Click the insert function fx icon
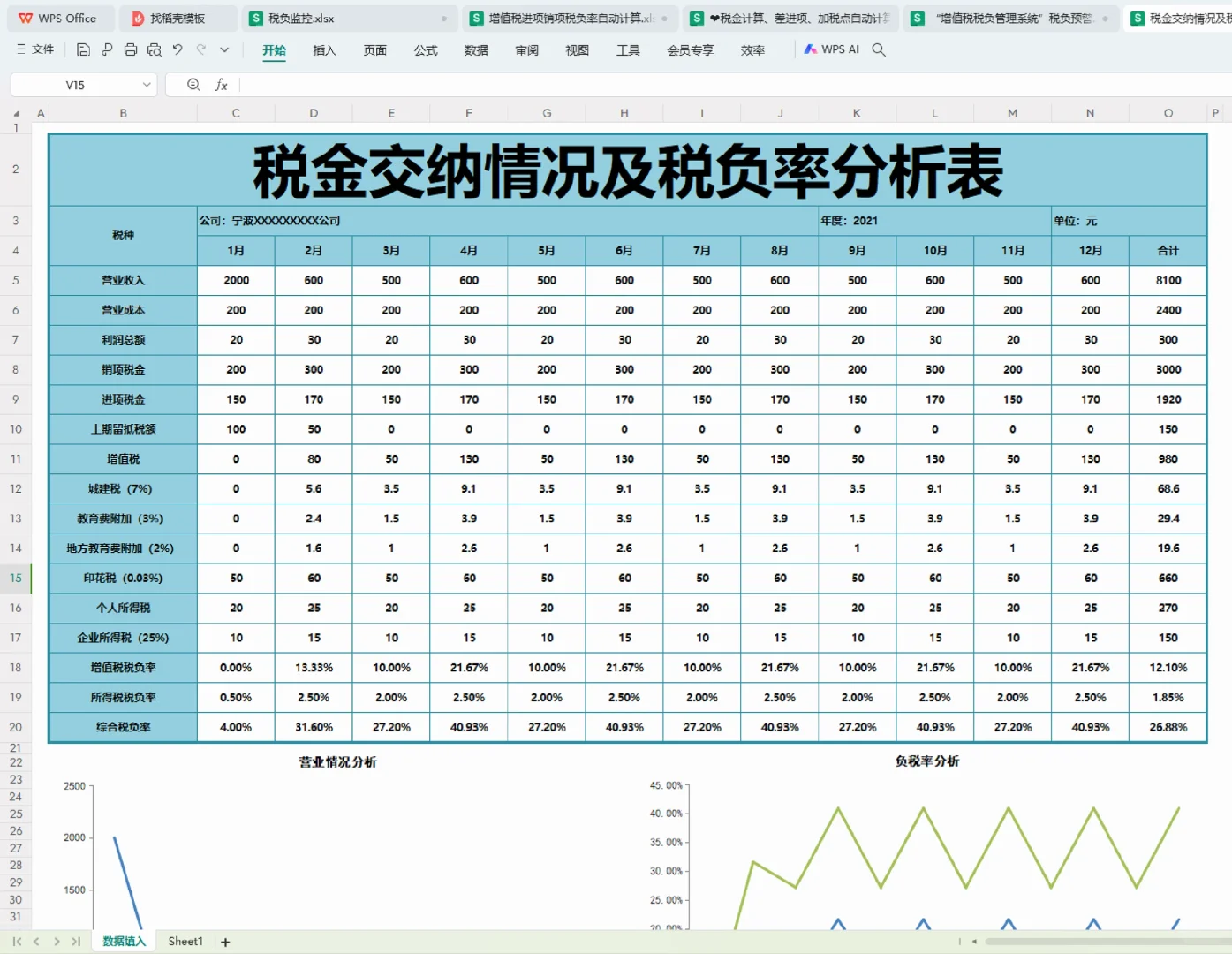1232x954 pixels. click(223, 85)
